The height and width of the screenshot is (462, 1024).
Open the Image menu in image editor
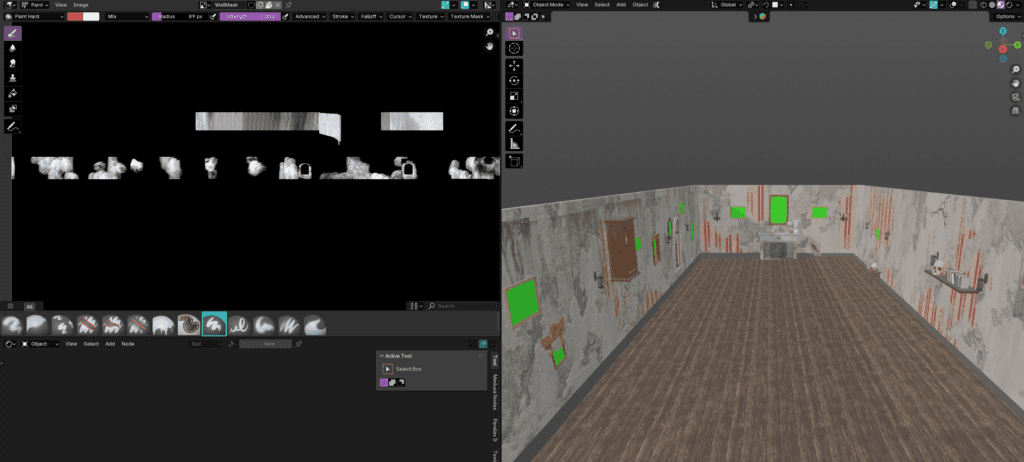click(x=80, y=5)
